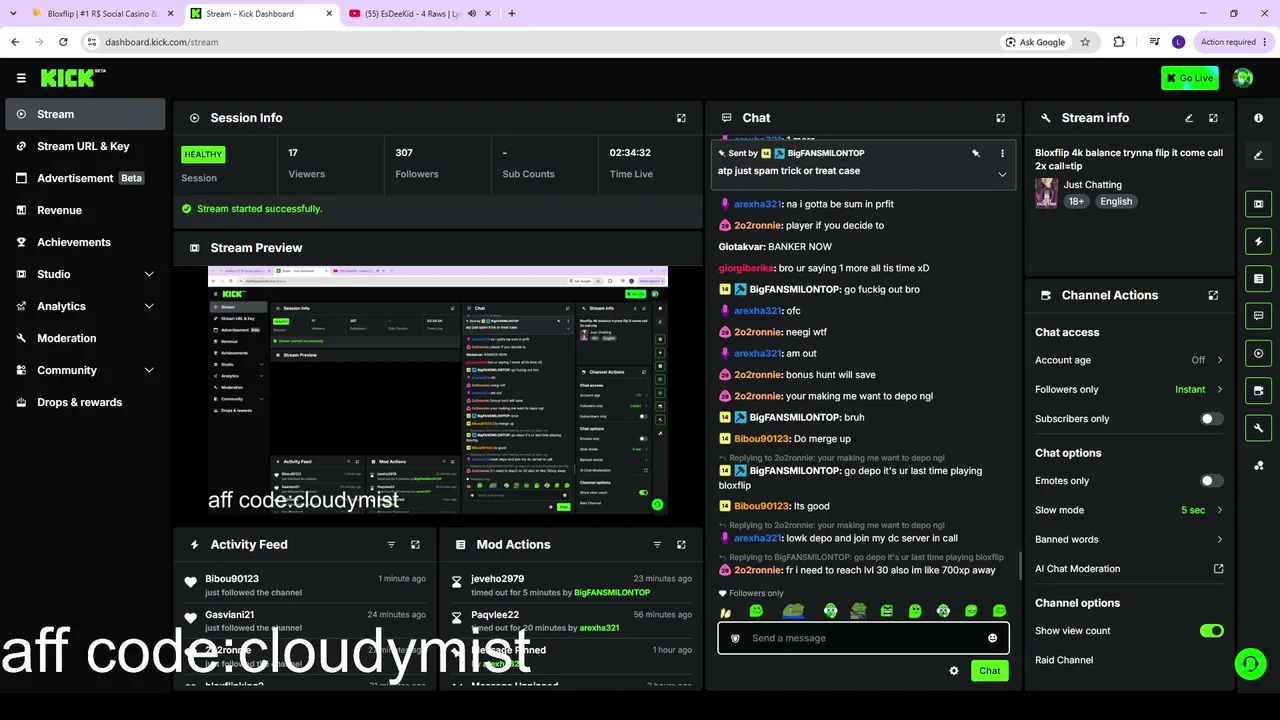The height and width of the screenshot is (720, 1280).
Task: Click the lightning Activity Feed icon in right sidebar
Action: [1258, 241]
